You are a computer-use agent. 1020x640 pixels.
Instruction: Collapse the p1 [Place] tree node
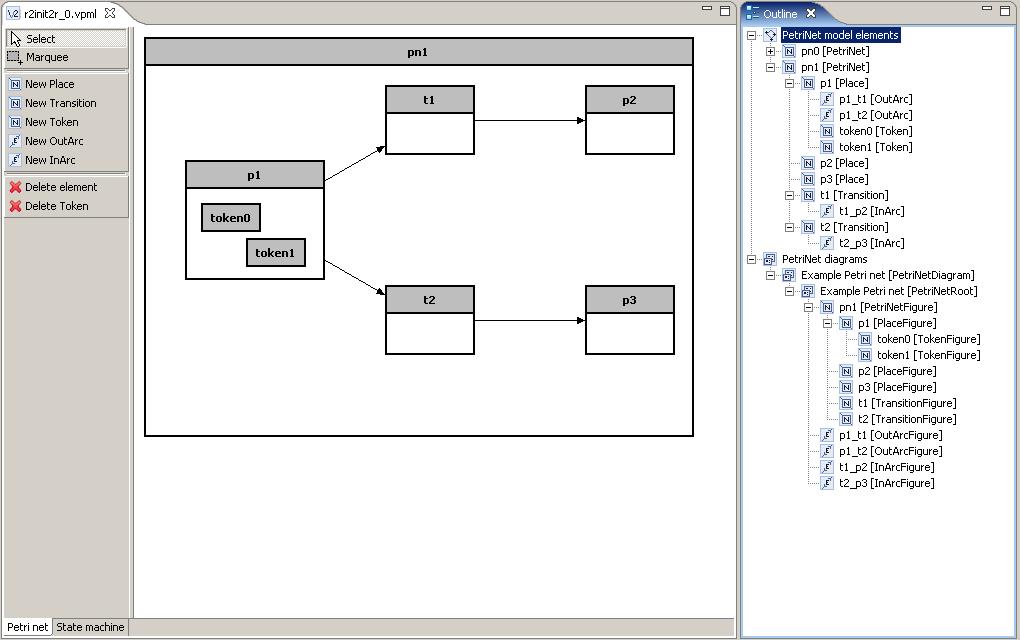[x=789, y=83]
